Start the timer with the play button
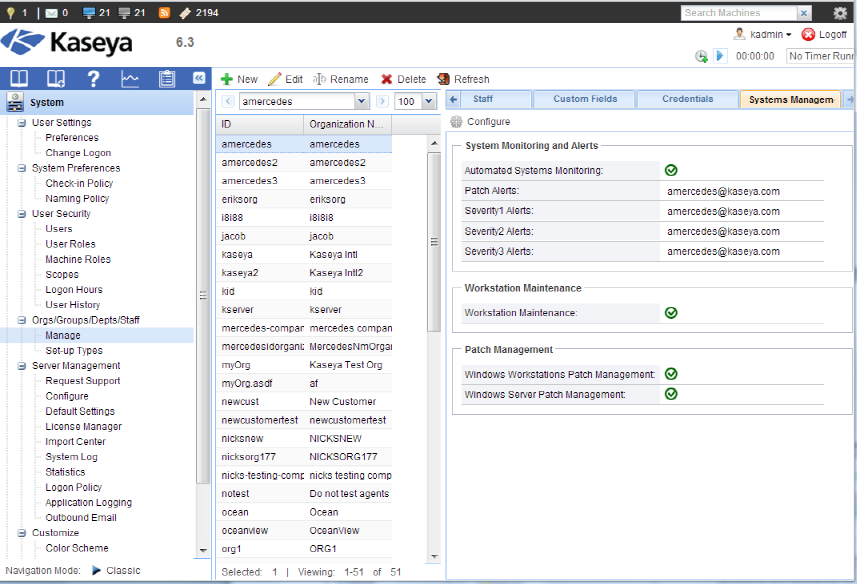 pyautogui.click(x=720, y=56)
